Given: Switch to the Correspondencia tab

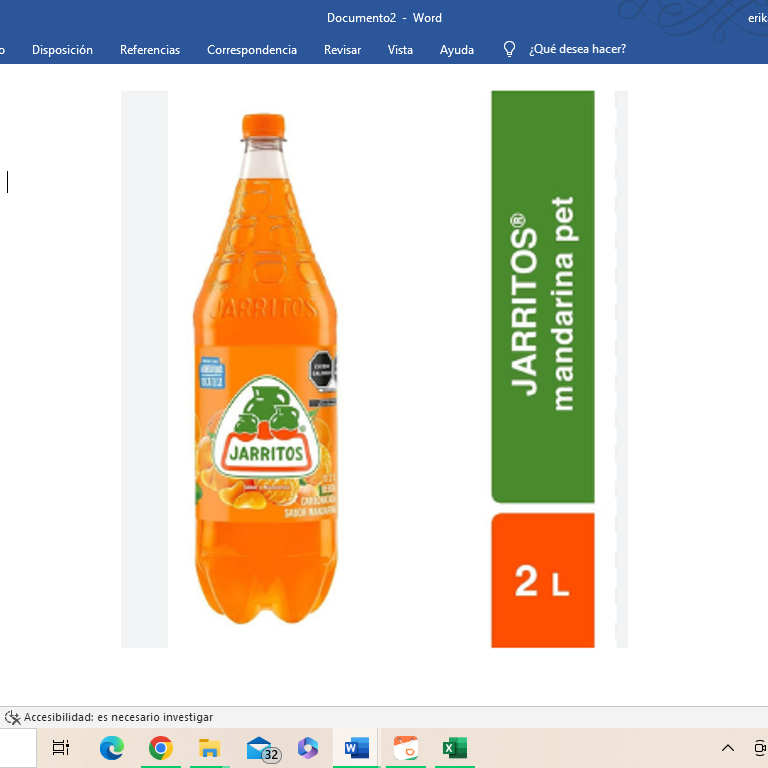Looking at the screenshot, I should coord(252,49).
